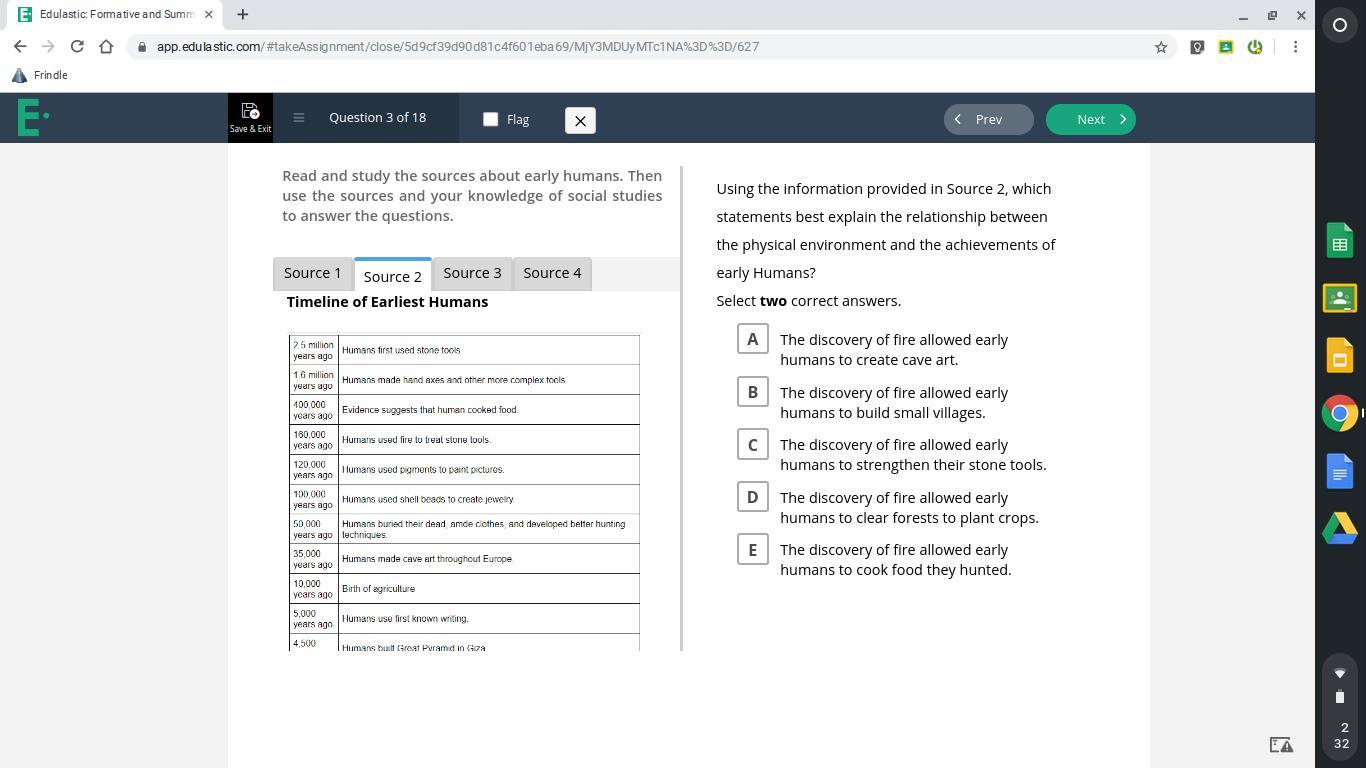
Task: Click the 'Humans made cave art throughout Europe' row
Action: (x=464, y=559)
